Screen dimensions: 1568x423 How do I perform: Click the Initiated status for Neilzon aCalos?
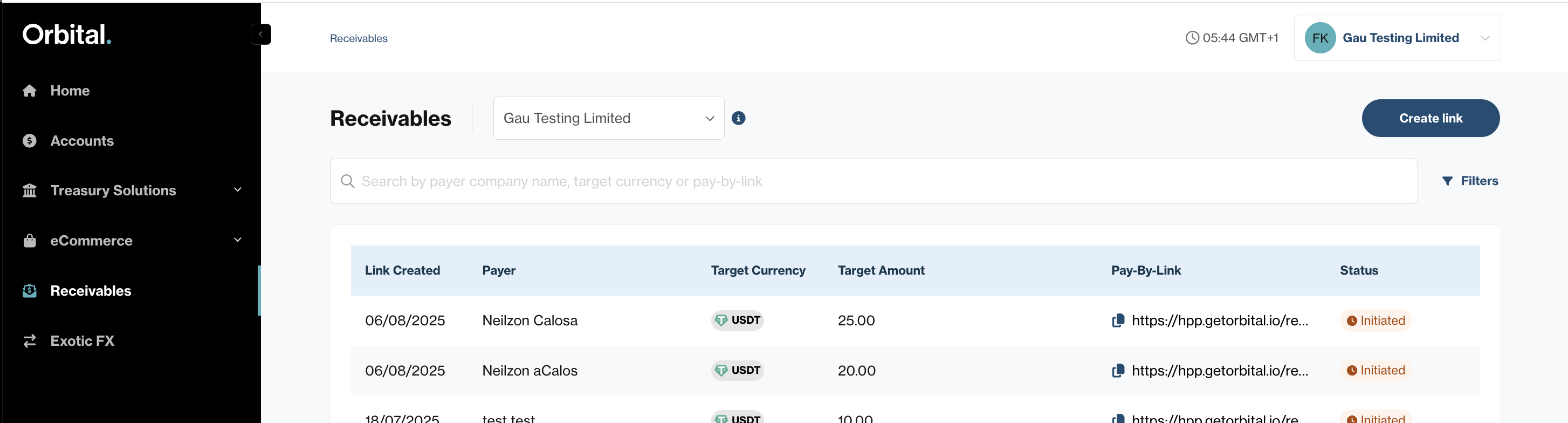(1375, 371)
